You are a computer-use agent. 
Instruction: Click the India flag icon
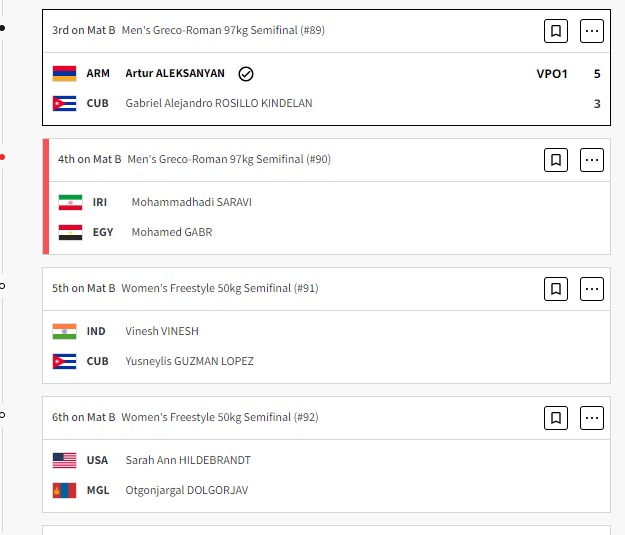[64, 331]
